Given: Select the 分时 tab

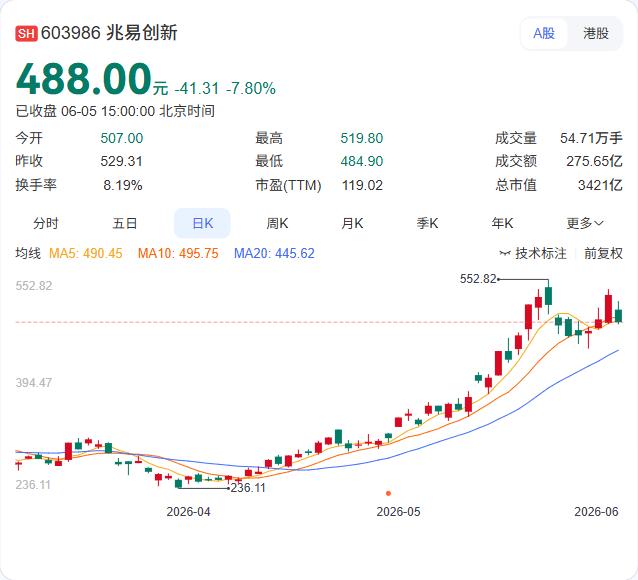Looking at the screenshot, I should 46,223.
